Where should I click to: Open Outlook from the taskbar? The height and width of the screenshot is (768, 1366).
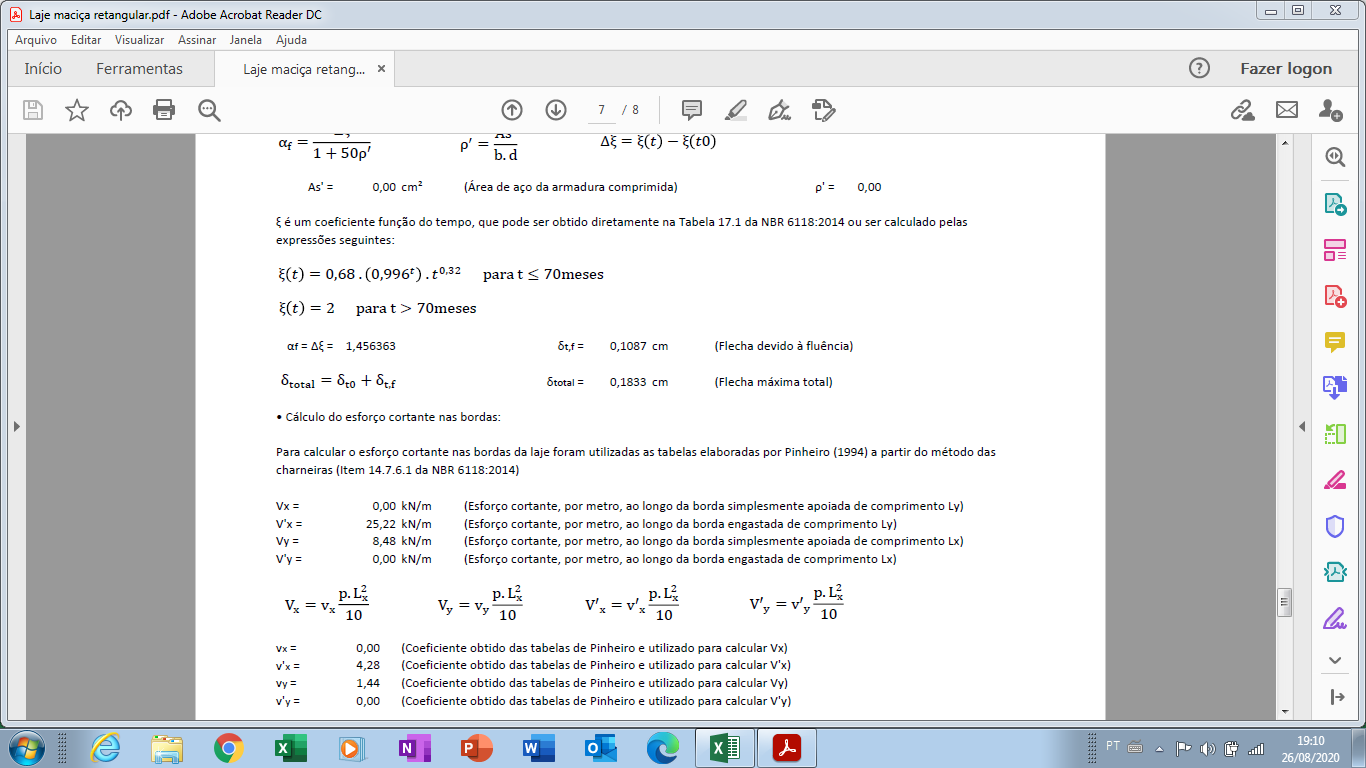[x=600, y=748]
